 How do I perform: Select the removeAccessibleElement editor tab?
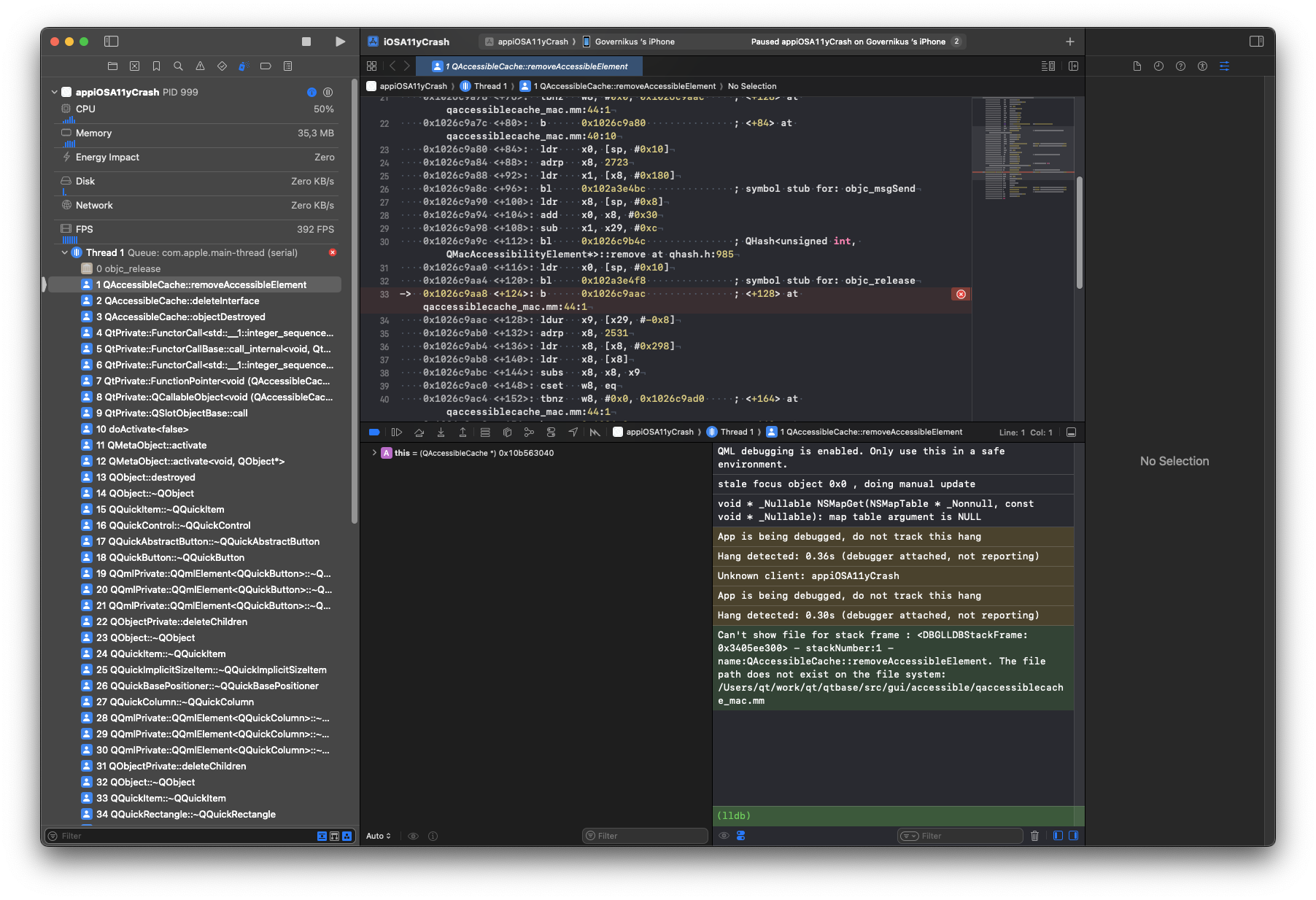click(x=530, y=66)
